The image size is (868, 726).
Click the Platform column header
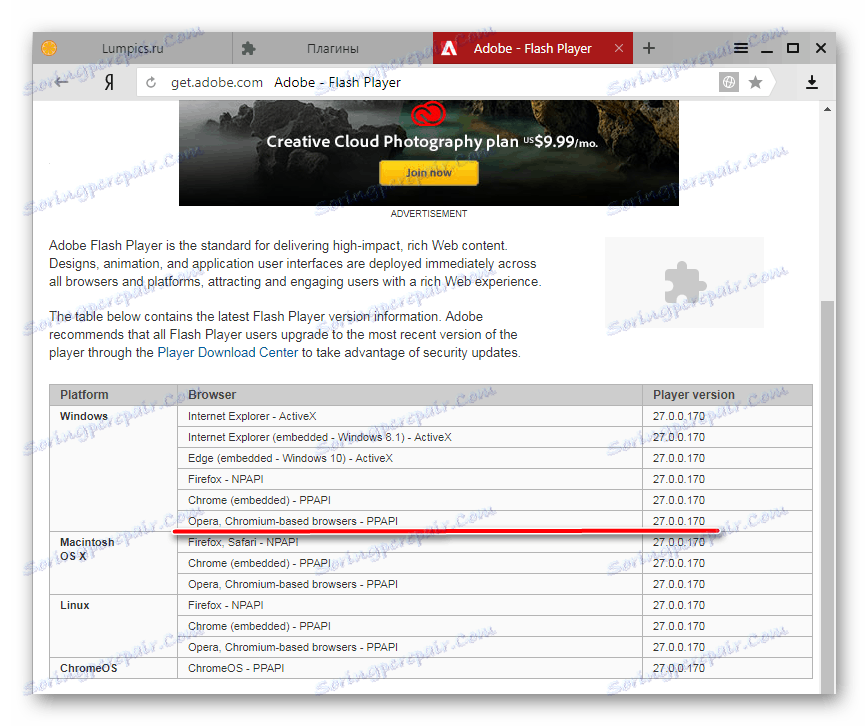113,395
